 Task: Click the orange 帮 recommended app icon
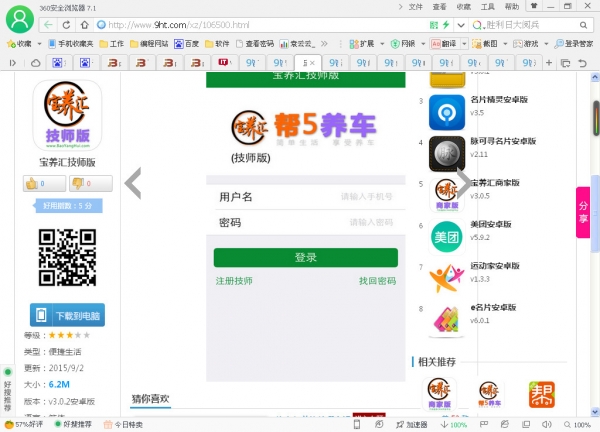(x=541, y=394)
